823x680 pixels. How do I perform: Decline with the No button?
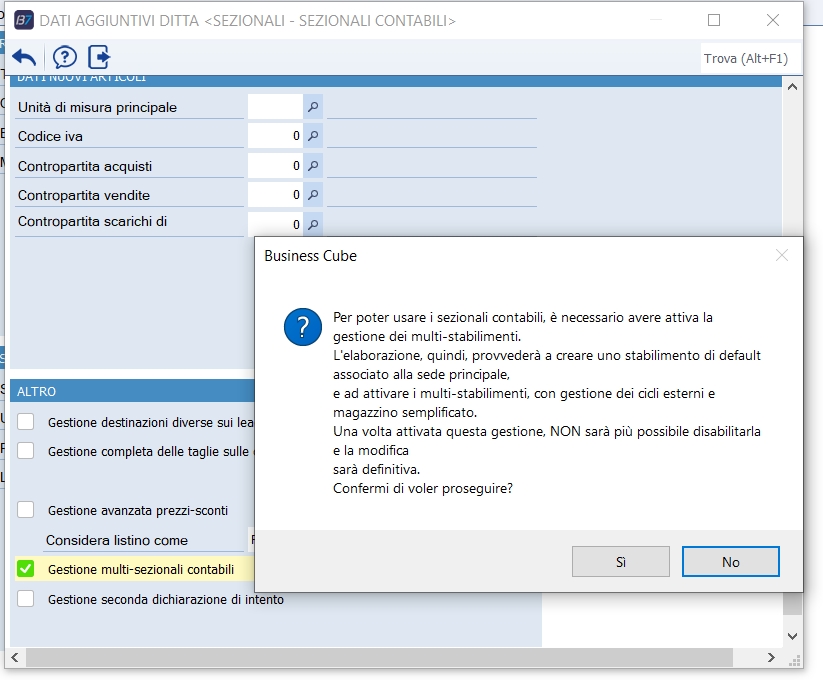tap(731, 562)
